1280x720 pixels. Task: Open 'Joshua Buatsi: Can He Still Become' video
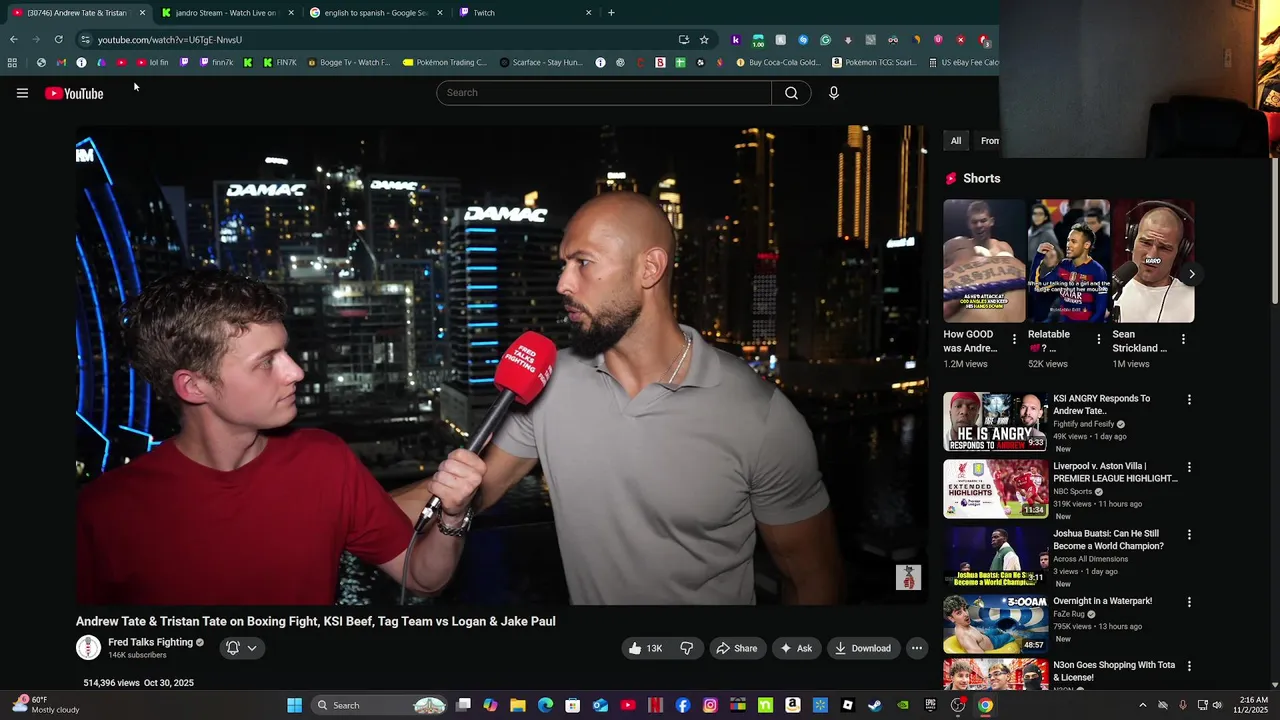[x=1108, y=540]
